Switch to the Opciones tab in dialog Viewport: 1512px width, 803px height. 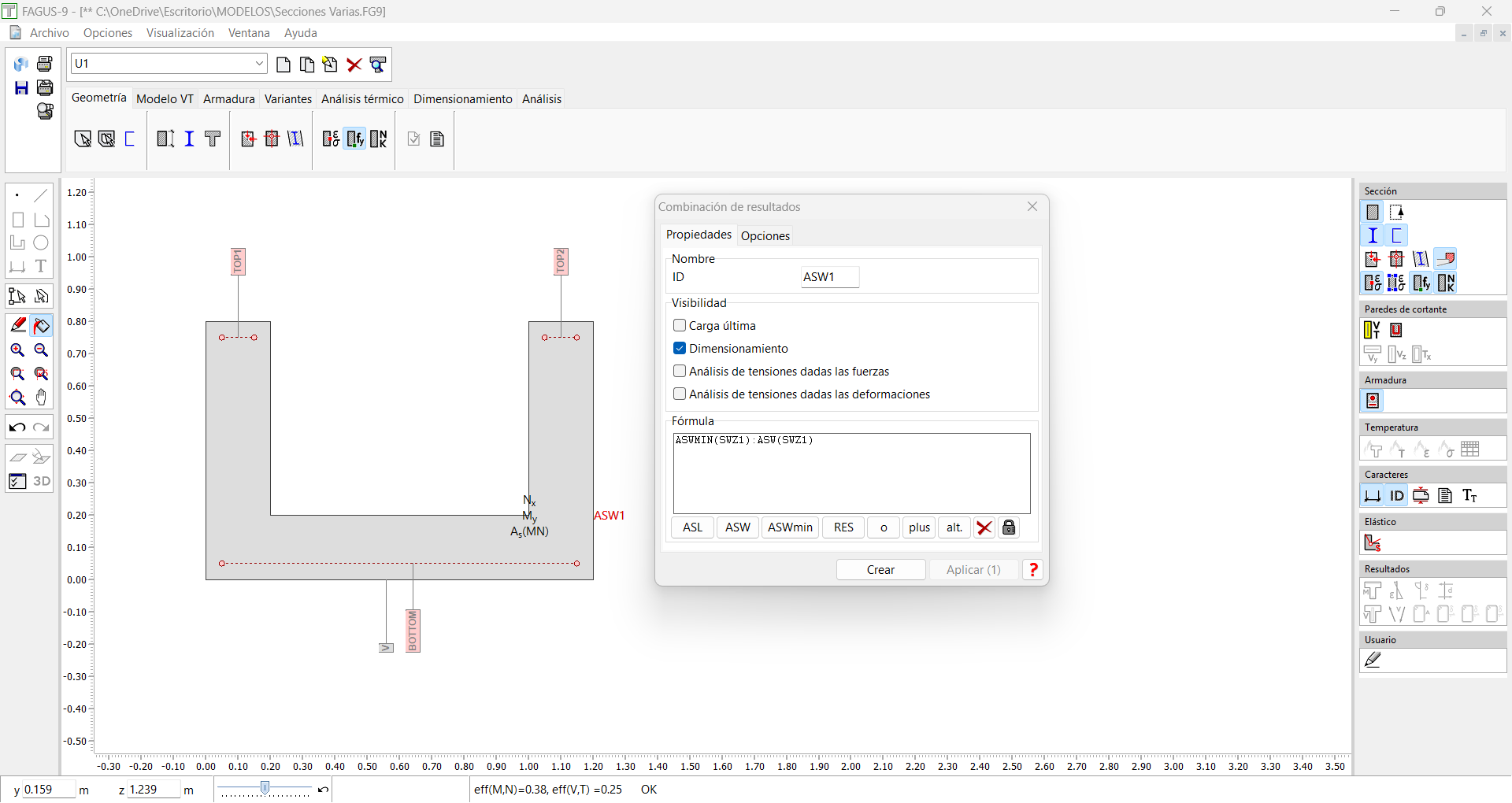[765, 235]
